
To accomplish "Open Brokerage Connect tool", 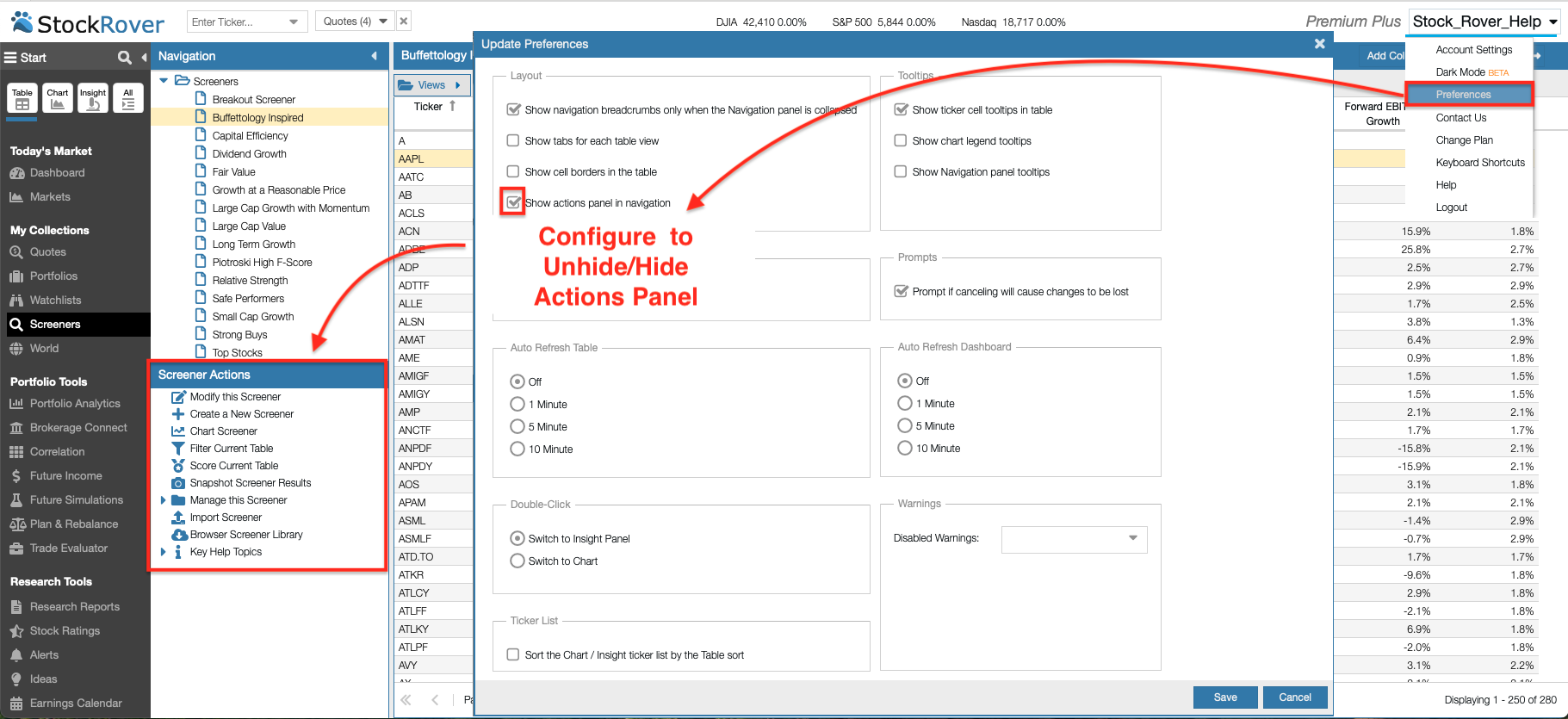I will (78, 428).
